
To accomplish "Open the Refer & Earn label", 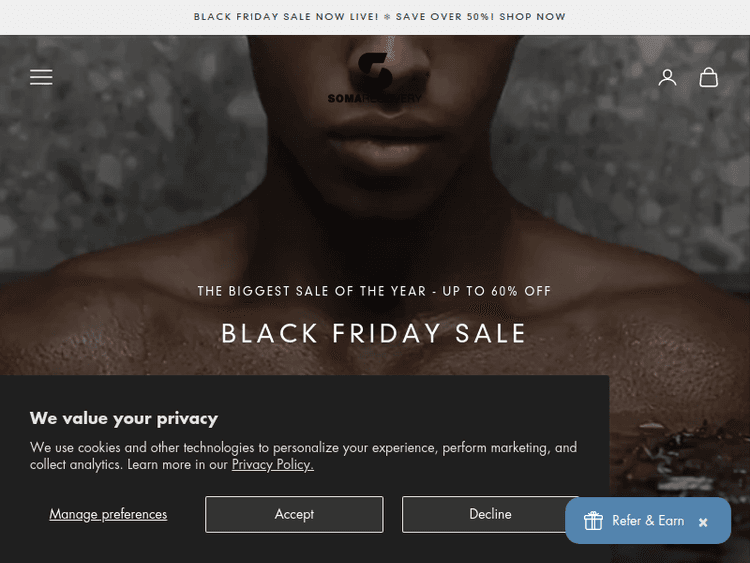I will coord(648,521).
